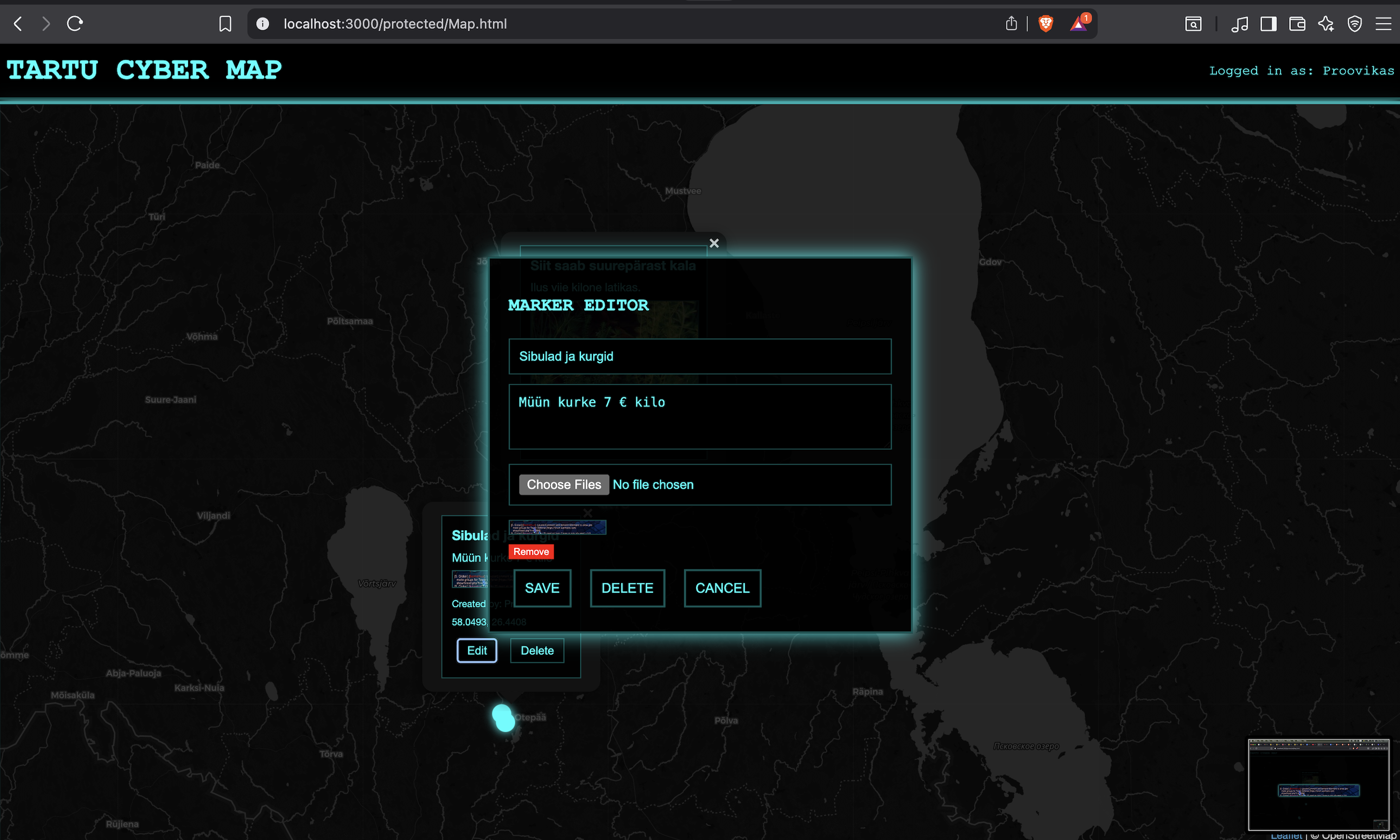Click 'No file chosen' label

pos(653,484)
